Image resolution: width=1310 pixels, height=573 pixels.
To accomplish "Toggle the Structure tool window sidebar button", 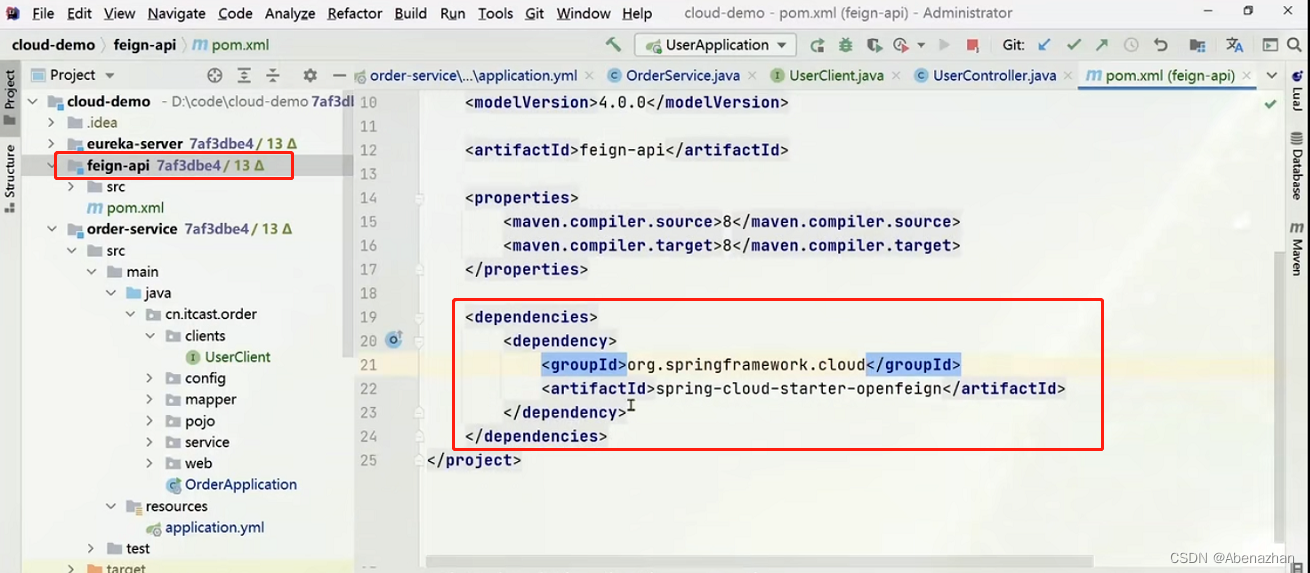I will click(10, 178).
